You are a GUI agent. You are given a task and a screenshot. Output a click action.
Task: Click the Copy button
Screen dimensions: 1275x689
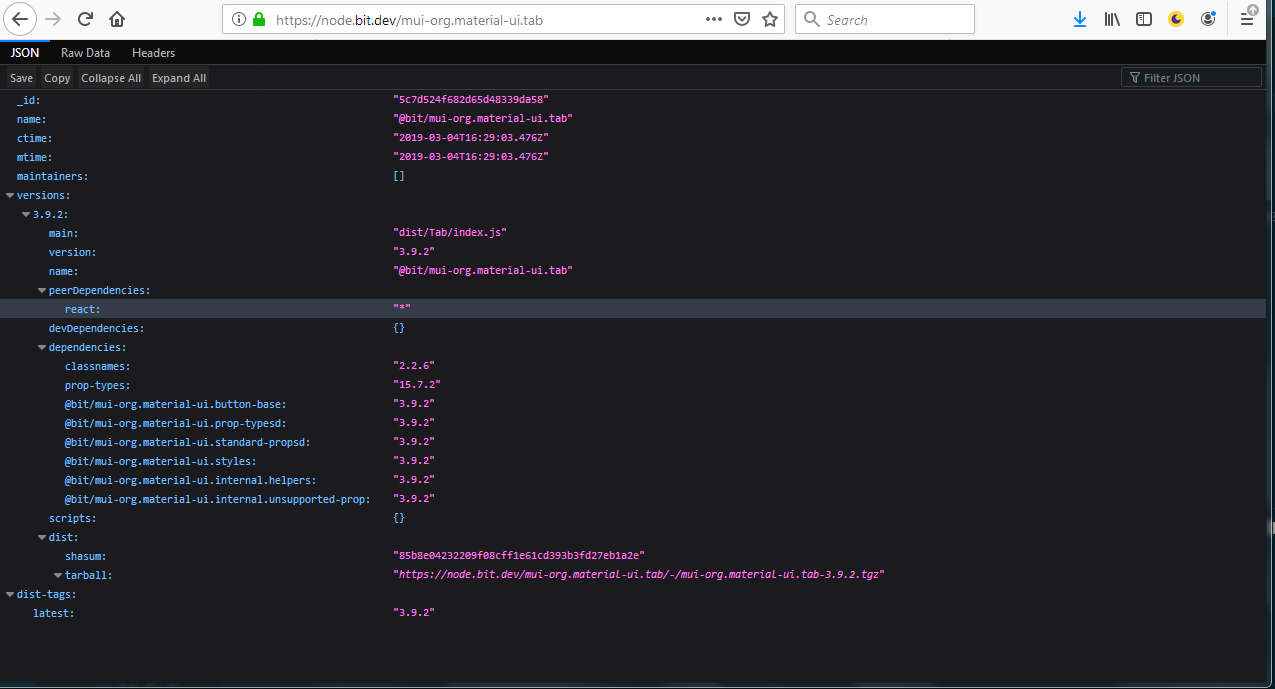(x=56, y=77)
